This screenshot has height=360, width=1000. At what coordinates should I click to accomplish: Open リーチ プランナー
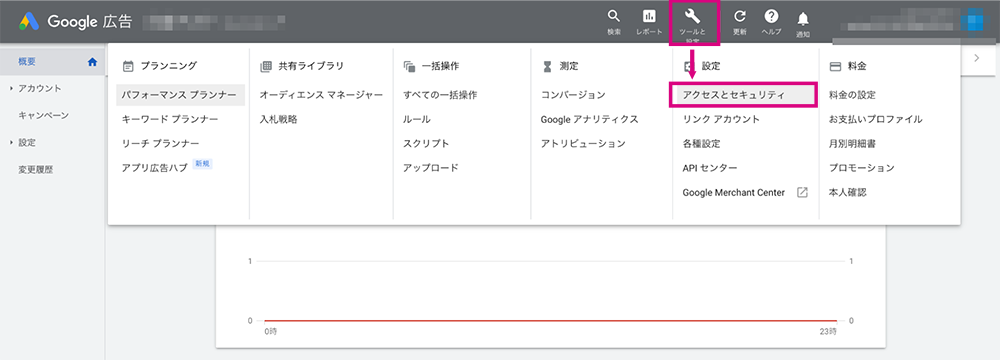click(x=161, y=144)
